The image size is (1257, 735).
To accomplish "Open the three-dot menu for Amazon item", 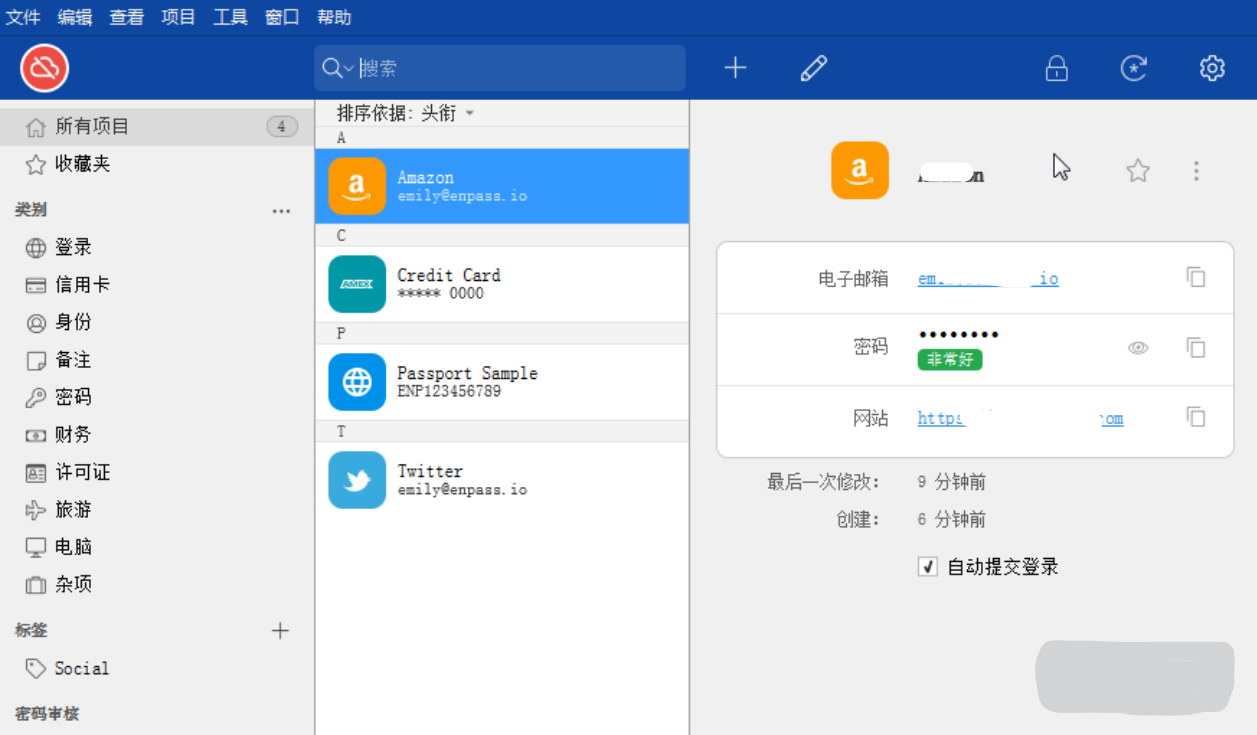I will click(x=1196, y=170).
